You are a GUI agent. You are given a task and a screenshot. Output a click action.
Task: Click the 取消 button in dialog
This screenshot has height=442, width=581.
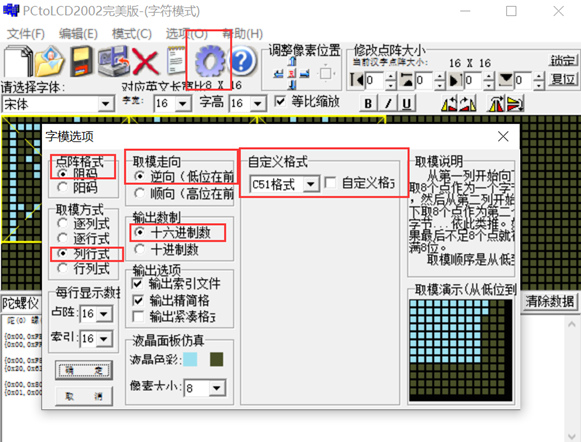[84, 396]
